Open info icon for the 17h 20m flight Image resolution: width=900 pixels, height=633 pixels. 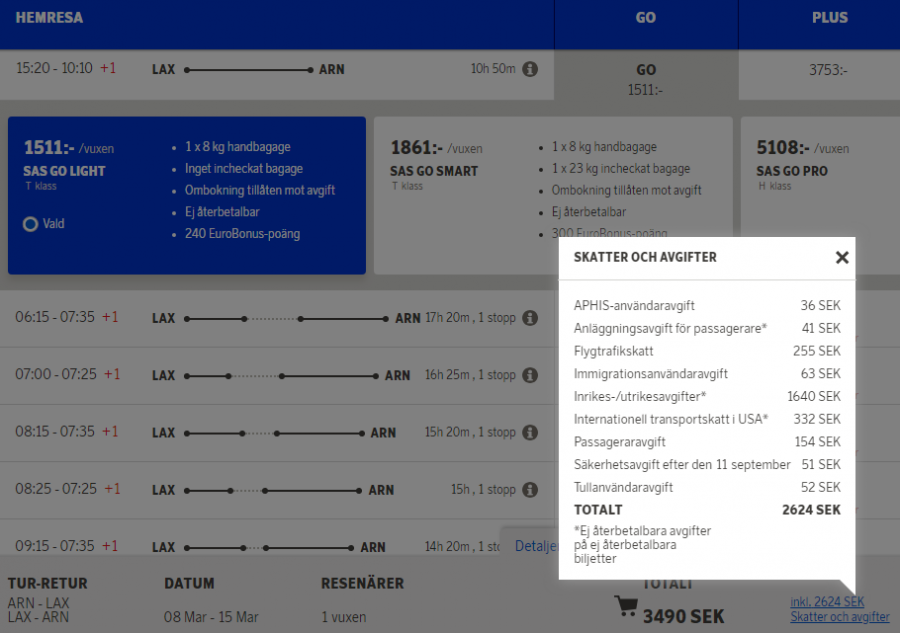tap(530, 318)
